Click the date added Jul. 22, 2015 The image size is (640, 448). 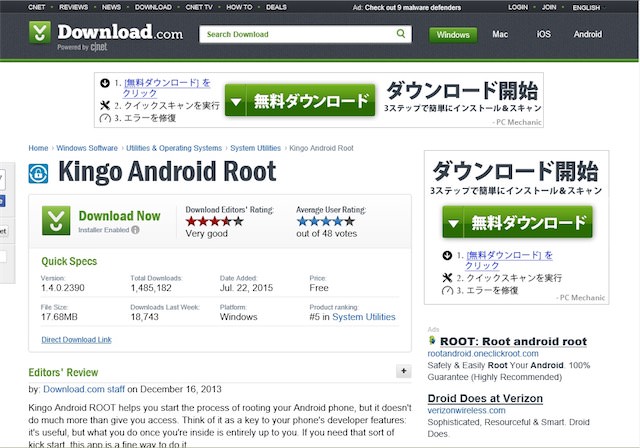247,288
